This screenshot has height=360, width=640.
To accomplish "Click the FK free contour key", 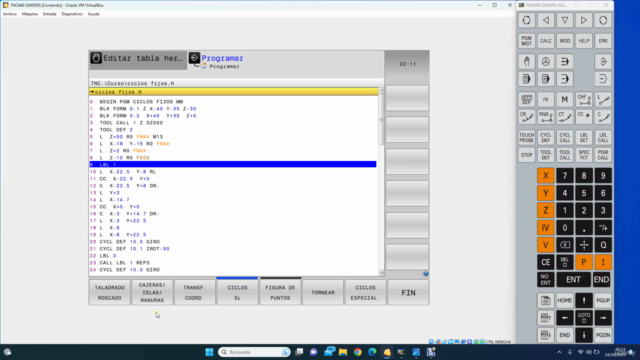I will tap(546, 99).
